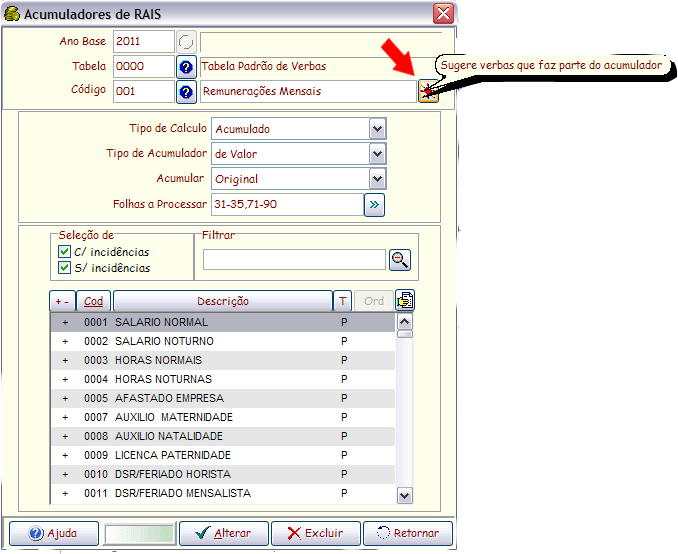
Task: Click the Folhas a Processar double-arrow button
Action: point(374,205)
